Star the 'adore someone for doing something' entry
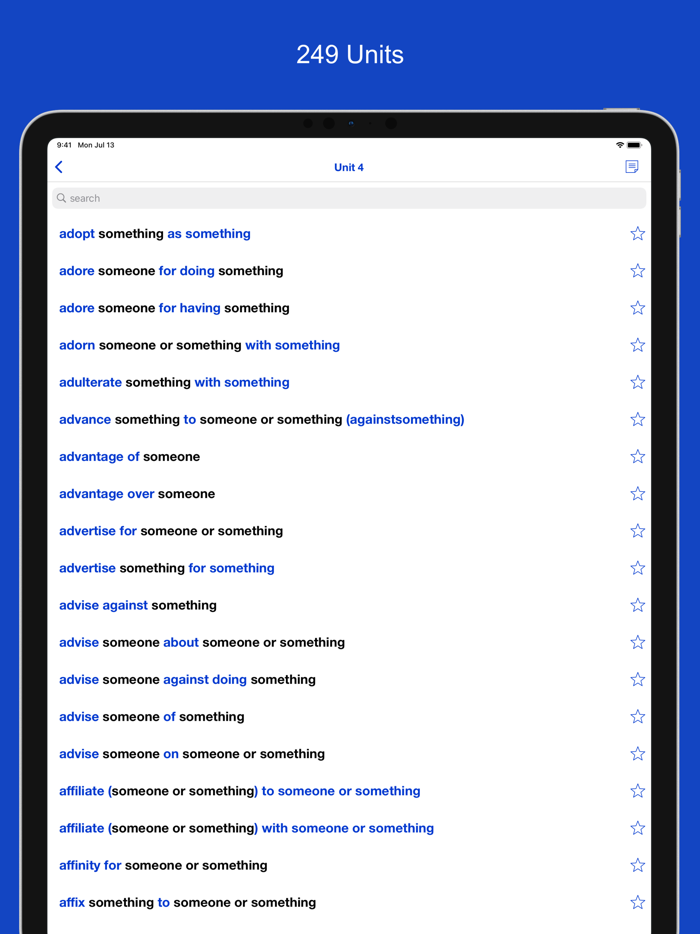Image resolution: width=700 pixels, height=934 pixels. [637, 270]
